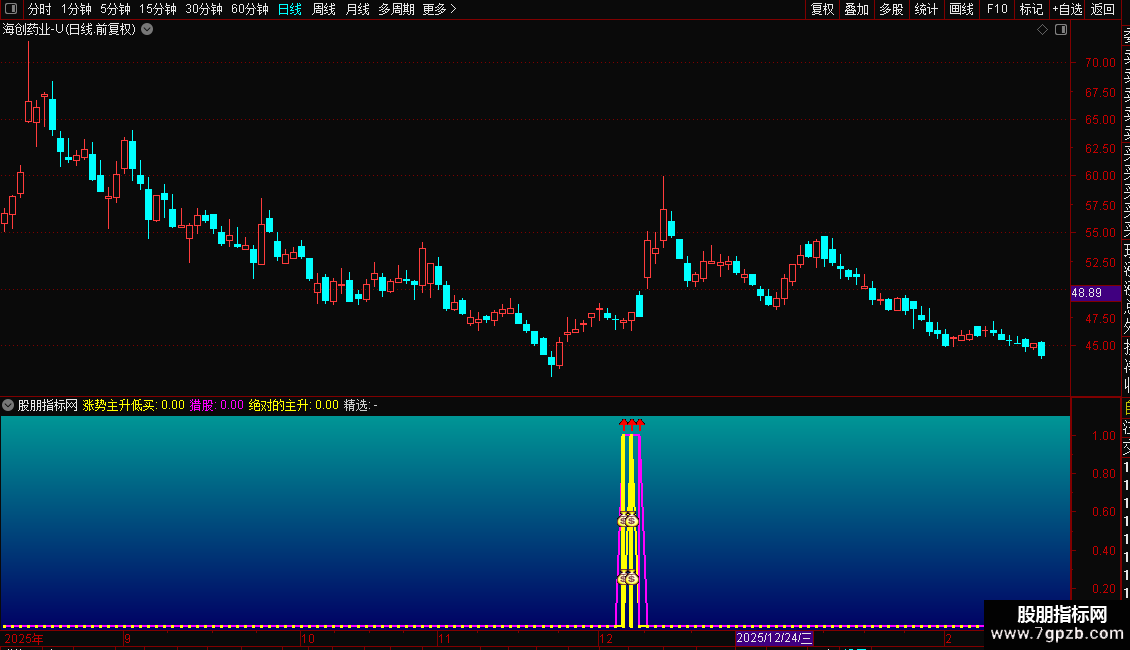Click the 60.00 price axis label

pyautogui.click(x=1100, y=176)
